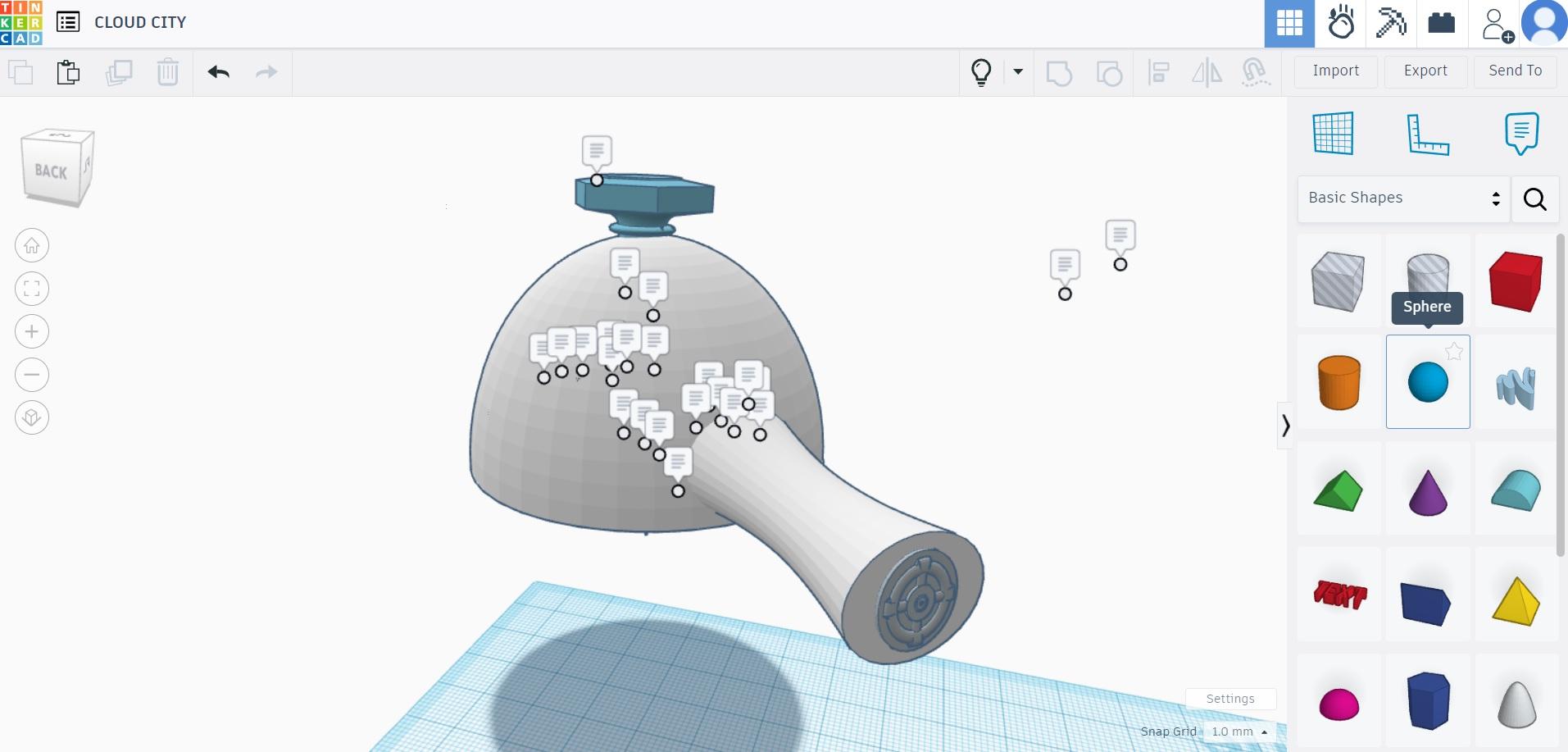Viewport: 1568px width, 752px height.
Task: Click the Copy toolbar icon
Action: [x=20, y=72]
